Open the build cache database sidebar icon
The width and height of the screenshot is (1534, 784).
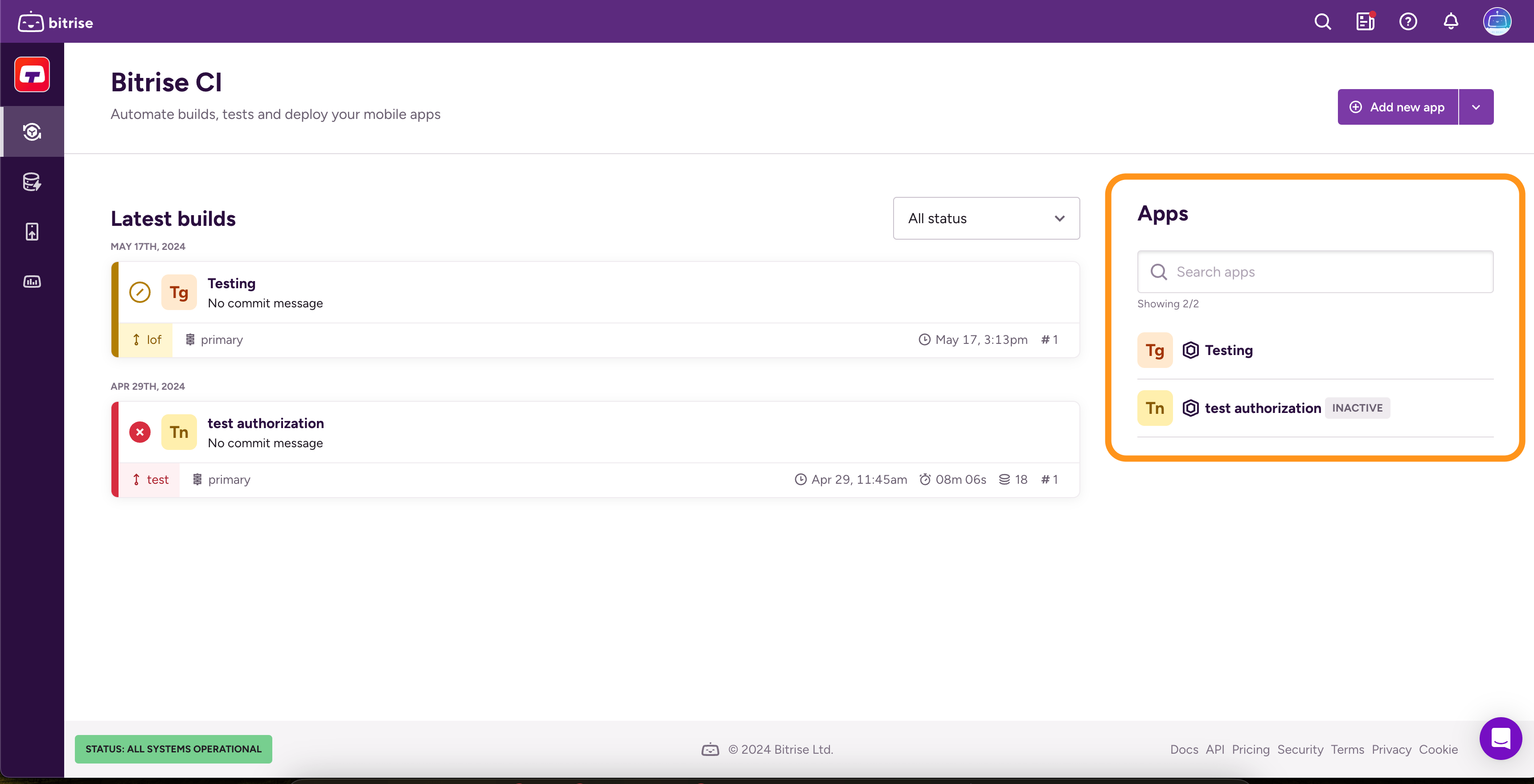(32, 182)
